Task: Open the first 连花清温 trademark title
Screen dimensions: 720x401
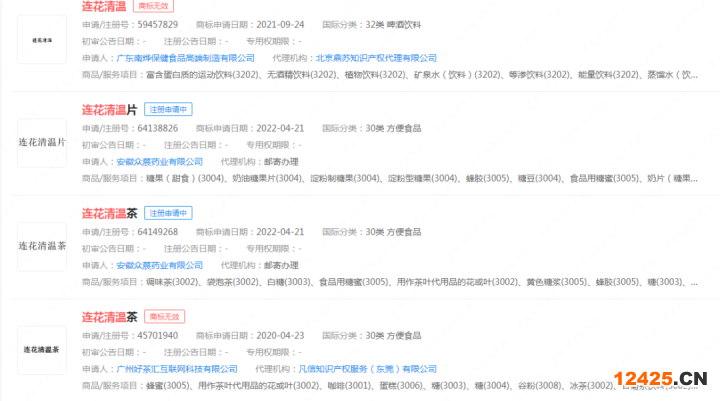Action: click(x=104, y=6)
